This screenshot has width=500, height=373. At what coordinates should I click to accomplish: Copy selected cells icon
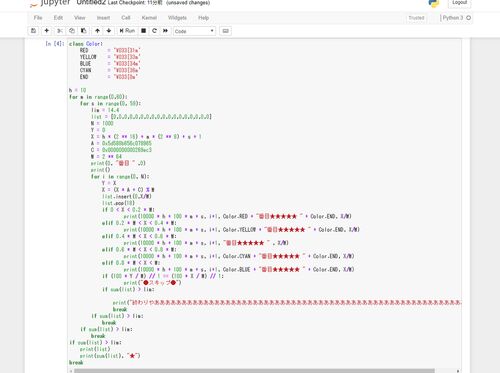pos(72,31)
